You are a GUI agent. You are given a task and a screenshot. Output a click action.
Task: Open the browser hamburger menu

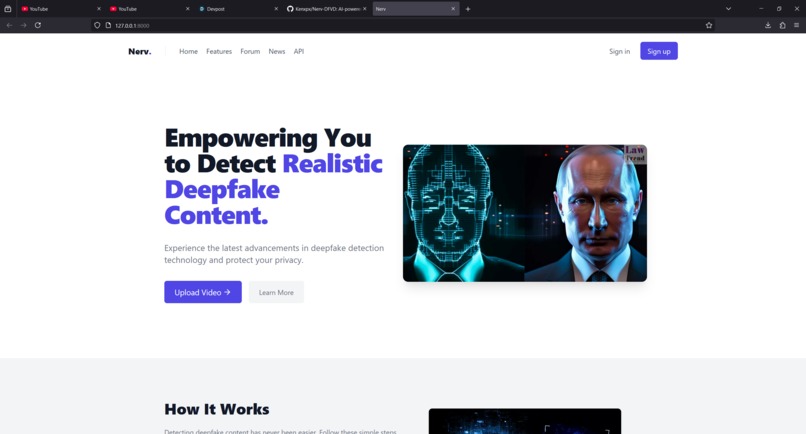point(796,25)
